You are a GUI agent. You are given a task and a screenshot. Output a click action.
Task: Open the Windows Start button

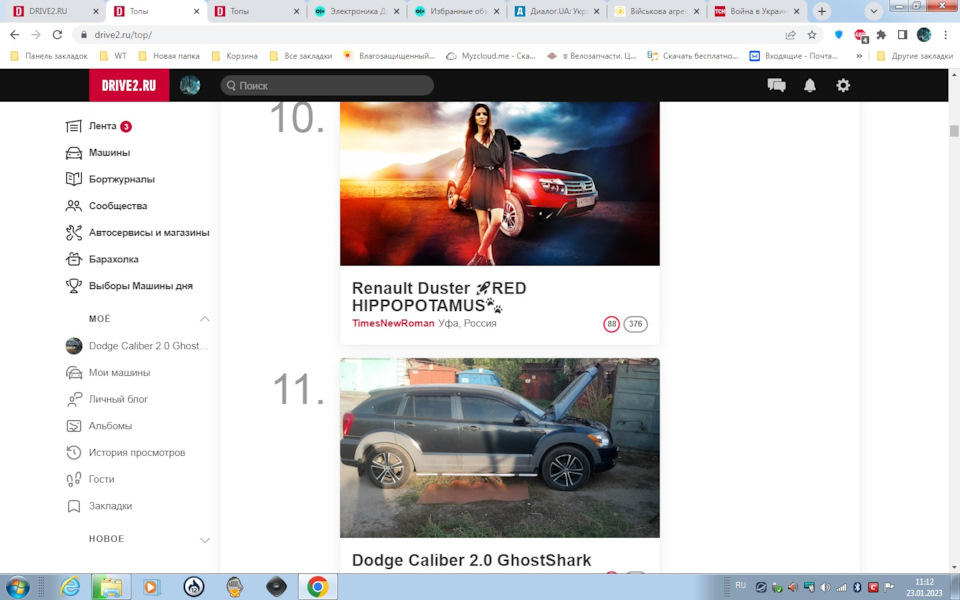17,587
